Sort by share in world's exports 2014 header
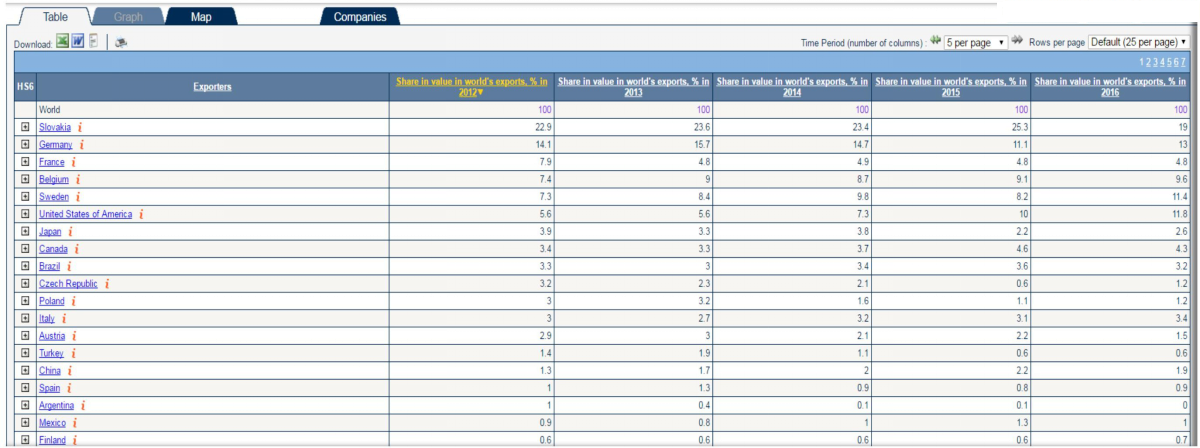This screenshot has height=448, width=1200. [x=793, y=87]
